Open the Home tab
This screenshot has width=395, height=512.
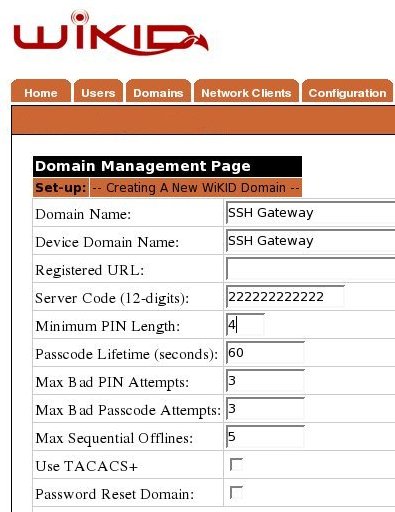41,91
